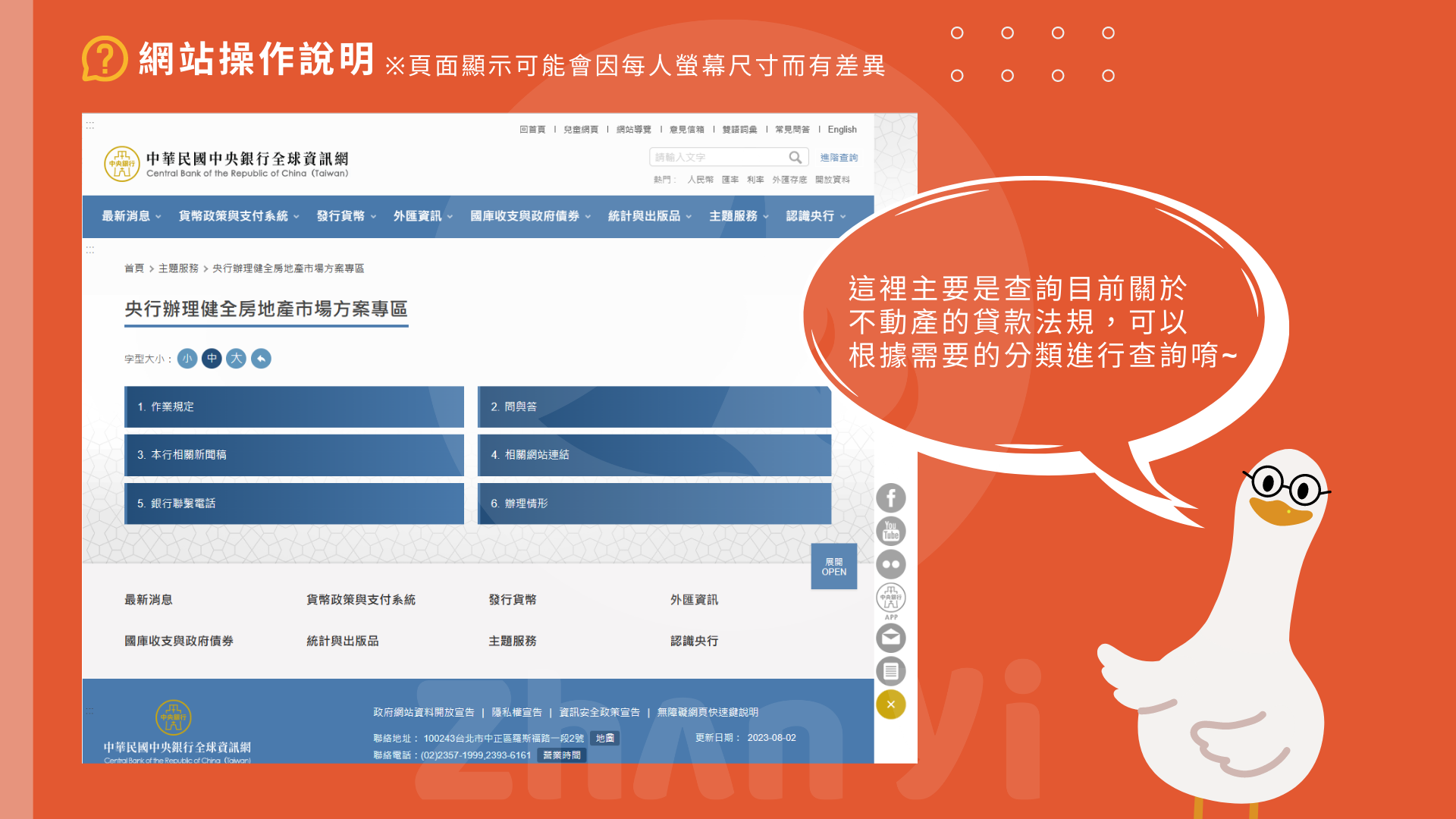The image size is (1456, 819).
Task: Click the 兒童網頁 top link
Action: click(581, 130)
